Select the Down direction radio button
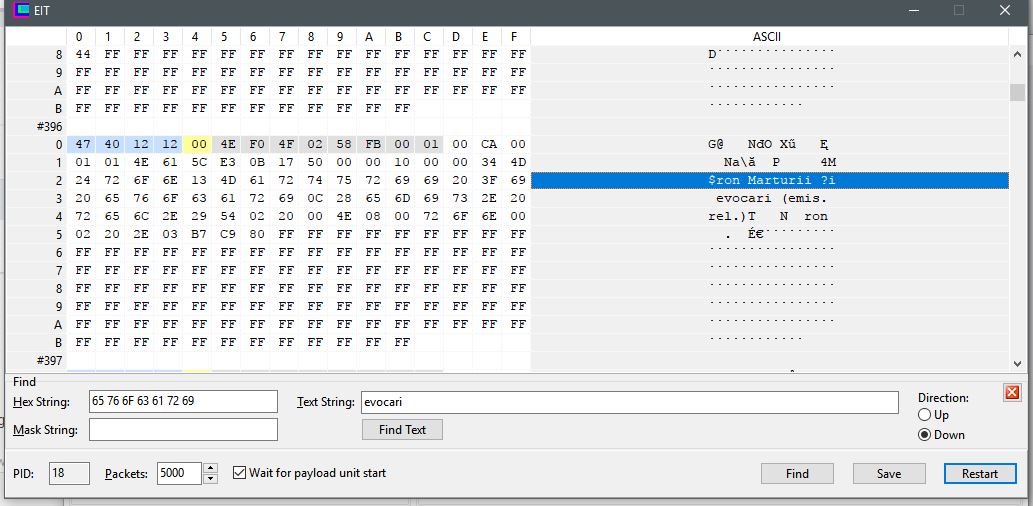Viewport: 1033px width, 506px height. [x=924, y=434]
